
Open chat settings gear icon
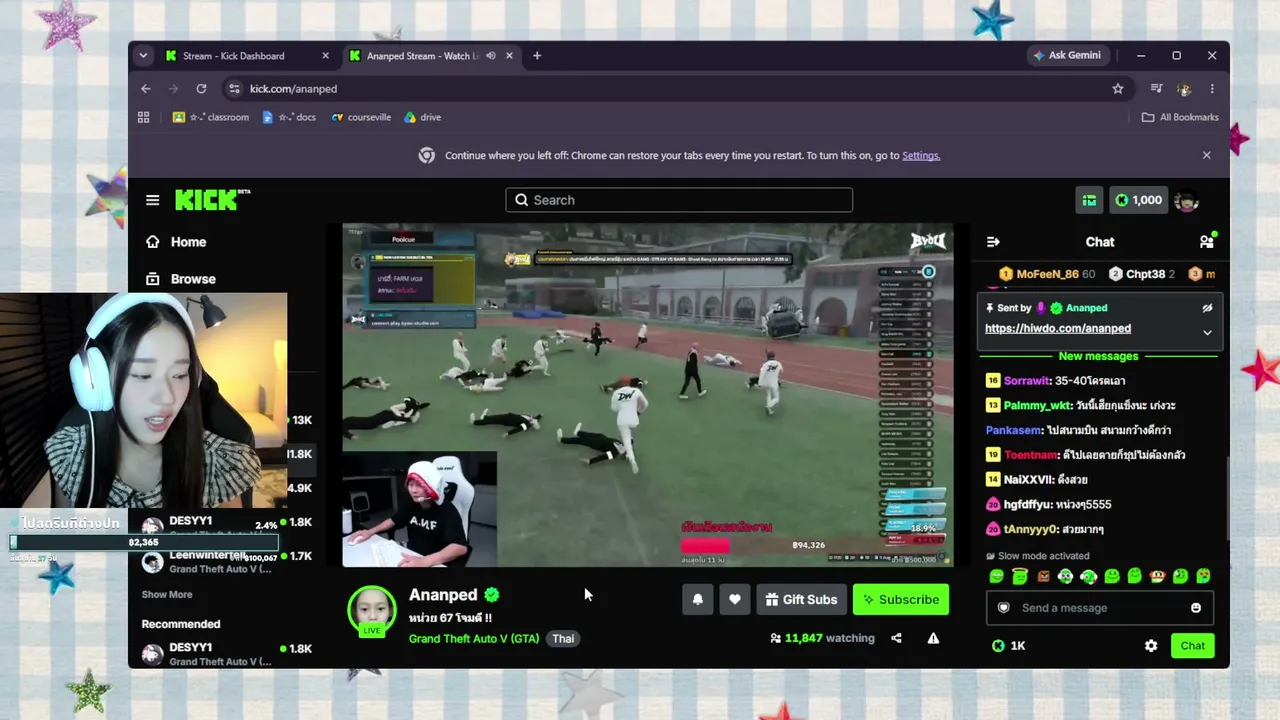(x=1151, y=646)
